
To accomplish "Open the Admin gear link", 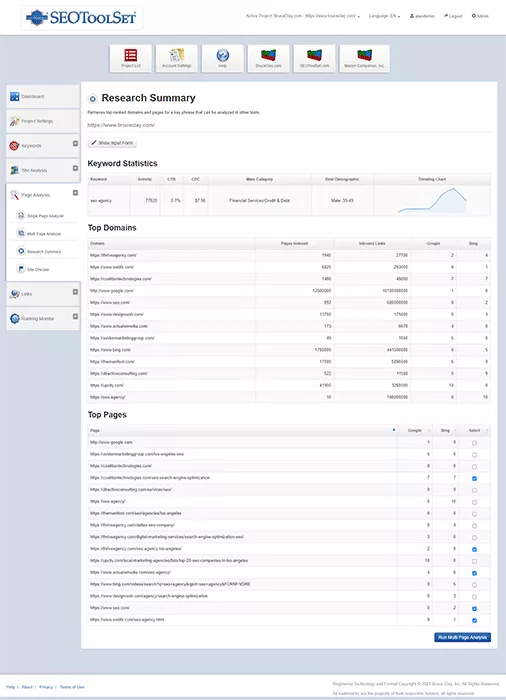I will [480, 16].
